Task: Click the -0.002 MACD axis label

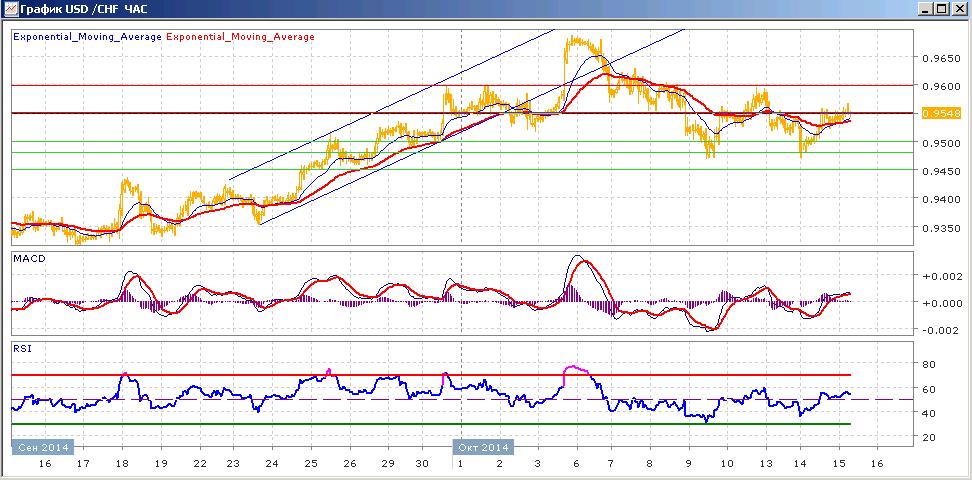Action: point(940,329)
